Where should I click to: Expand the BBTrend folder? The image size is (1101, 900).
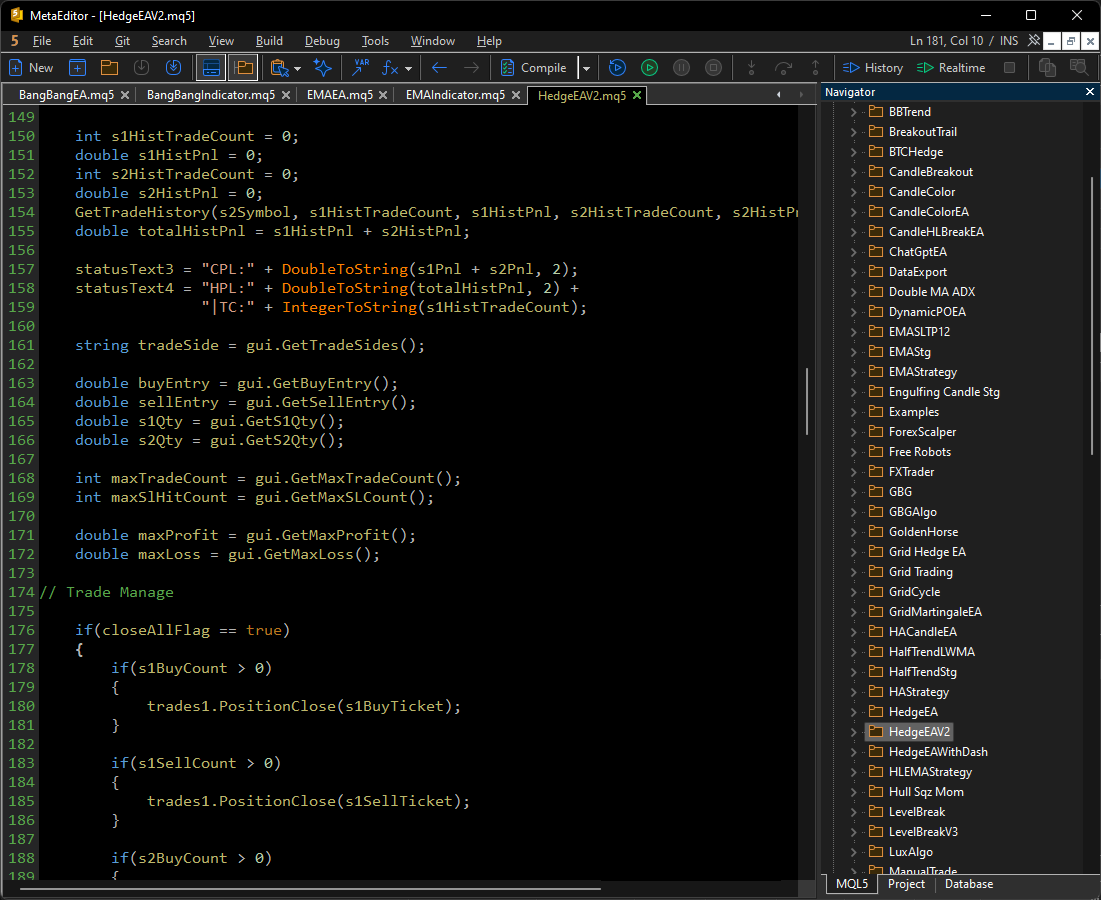[x=853, y=112]
